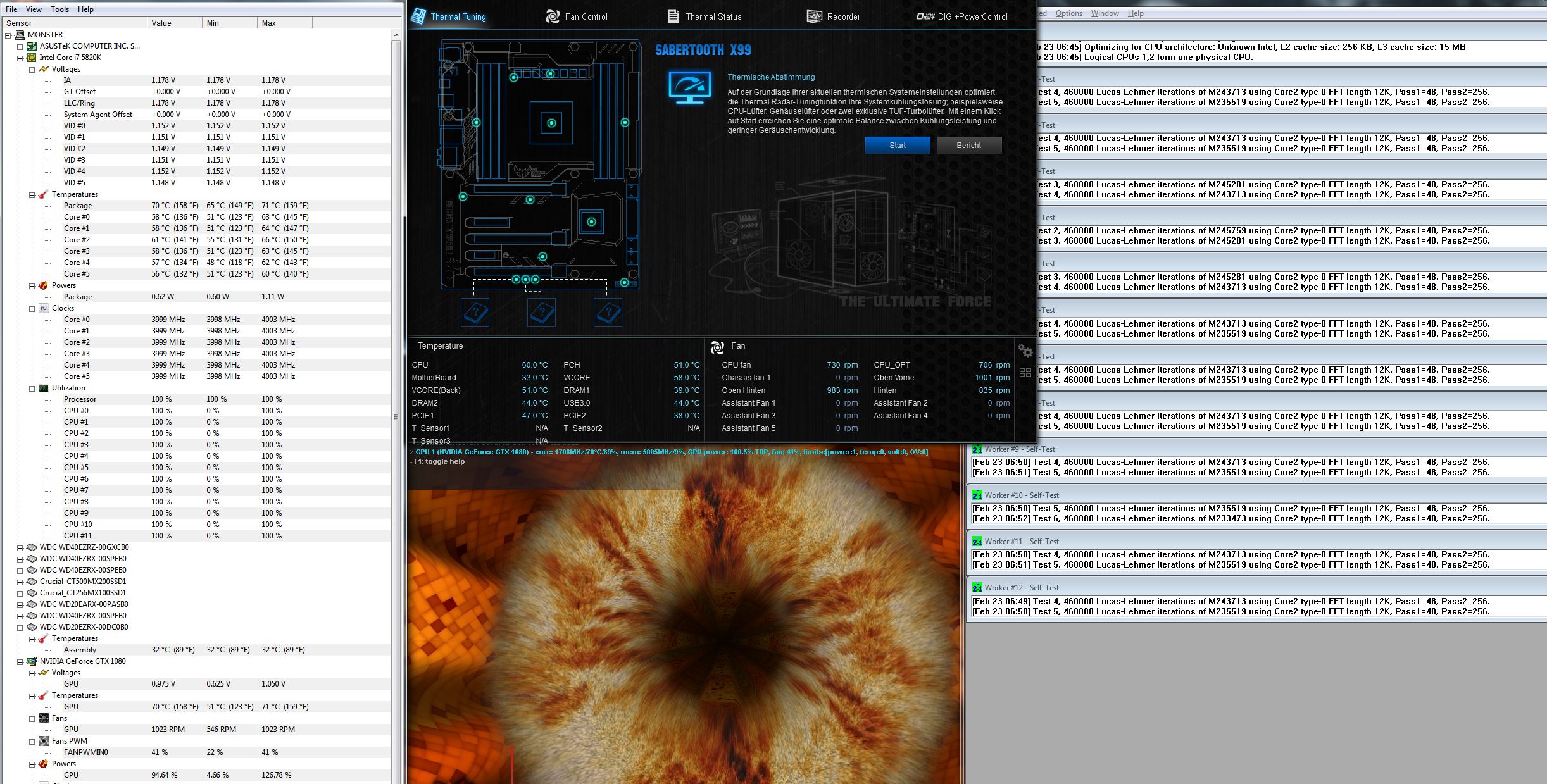
Task: Click the Worker #10 - Self-Test title bar
Action: point(1256,495)
